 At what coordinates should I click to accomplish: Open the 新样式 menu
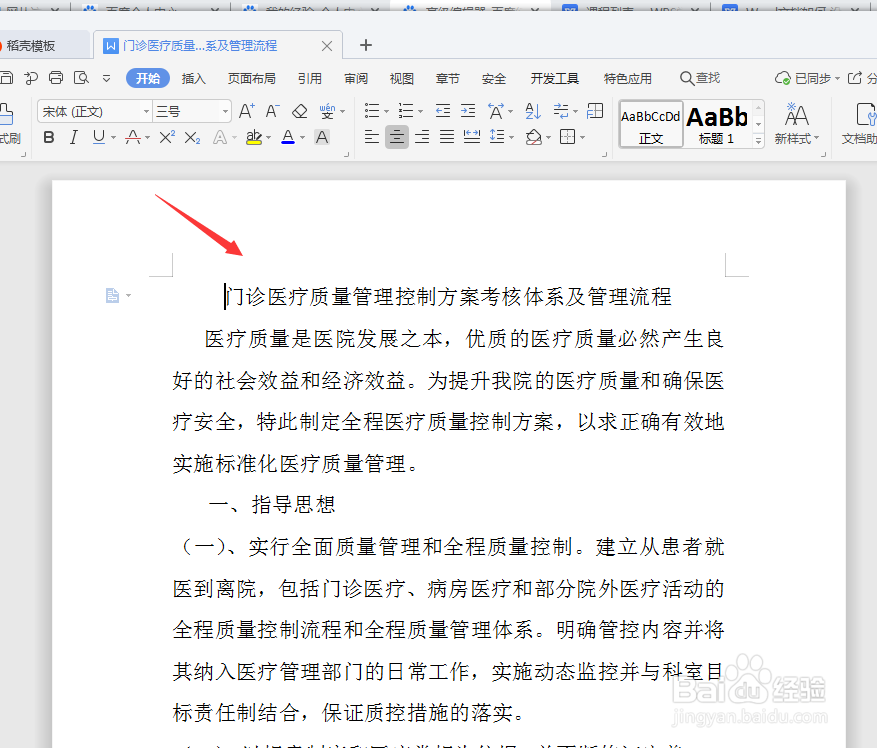(797, 124)
